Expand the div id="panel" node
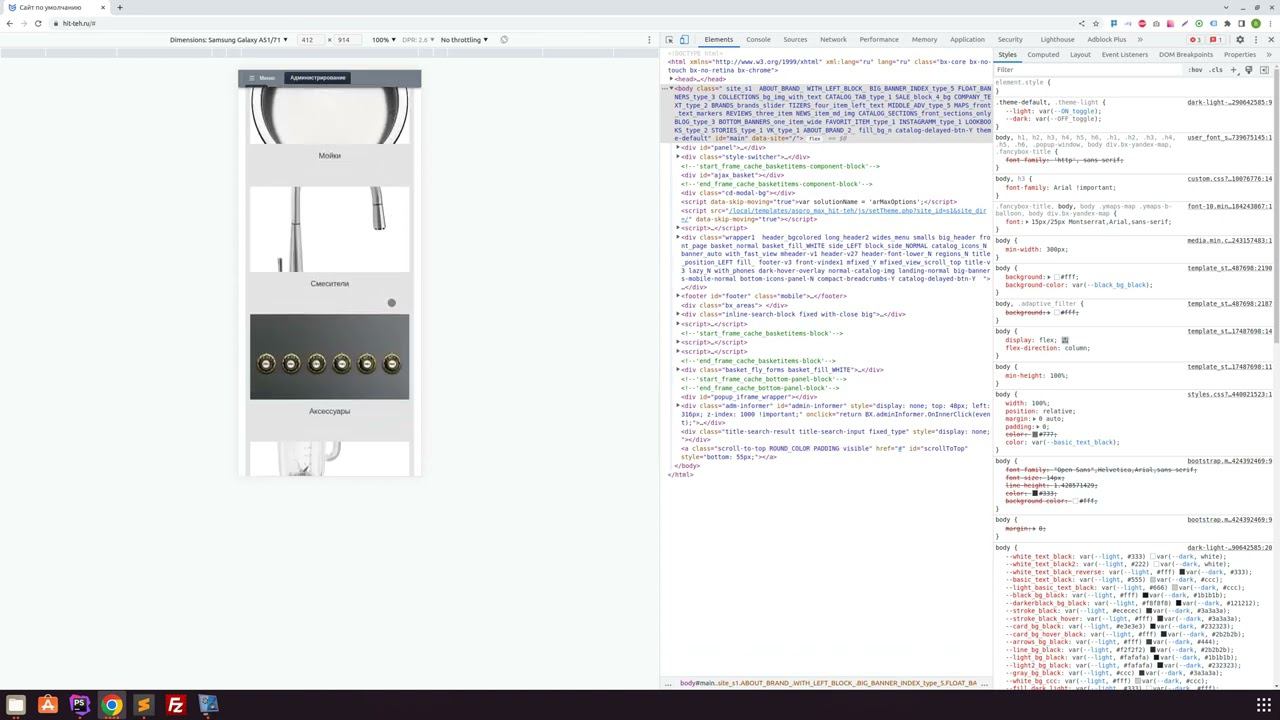 (x=678, y=148)
